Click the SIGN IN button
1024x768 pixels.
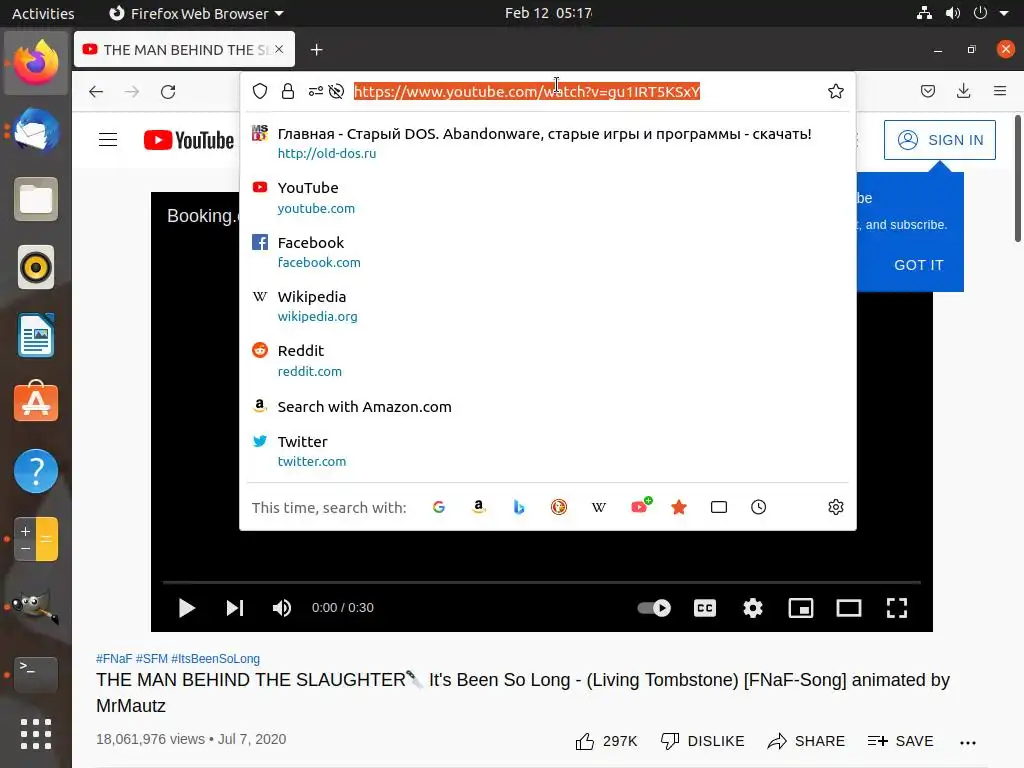tap(940, 140)
